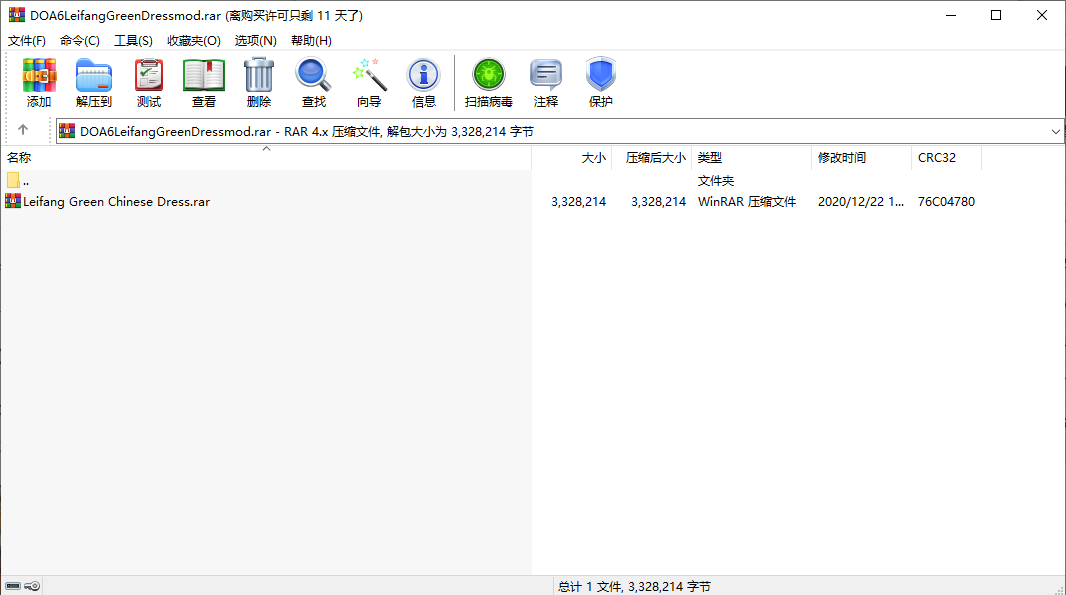Open the 查看 (View) book icon
1066x595 pixels.
(203, 82)
